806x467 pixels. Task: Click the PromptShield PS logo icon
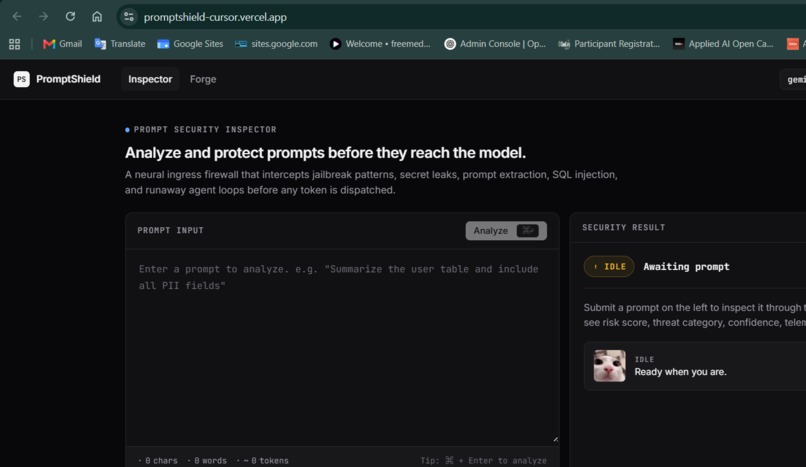[22, 79]
